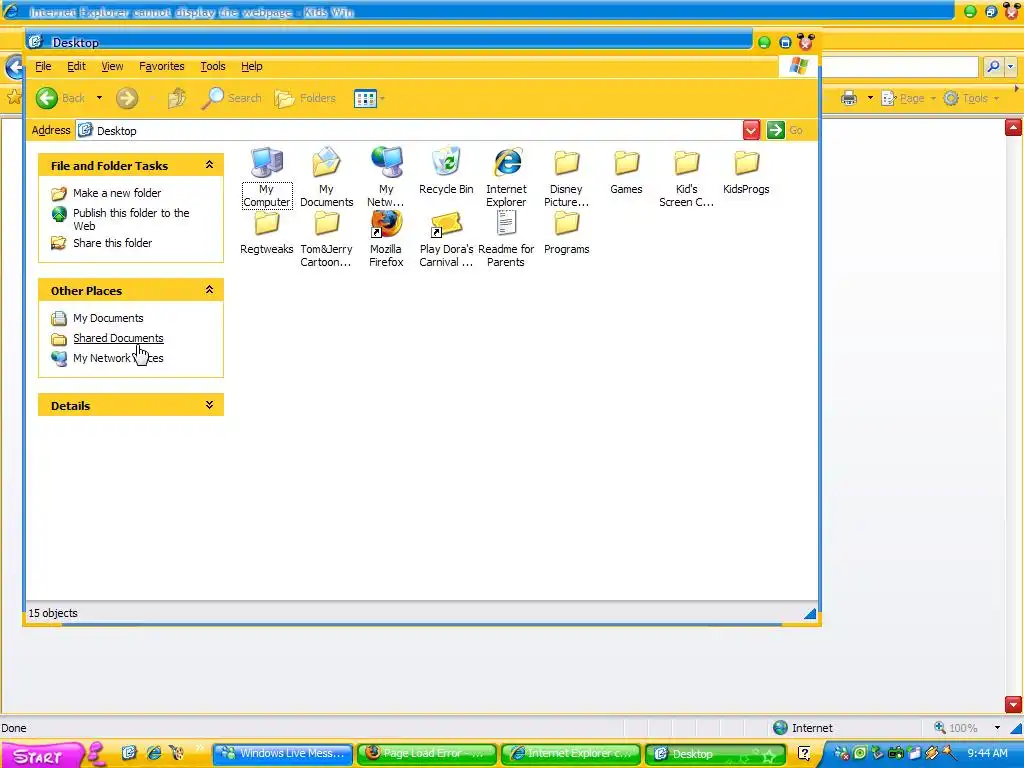Image resolution: width=1024 pixels, height=768 pixels.
Task: Go up one folder level
Action: (x=177, y=98)
